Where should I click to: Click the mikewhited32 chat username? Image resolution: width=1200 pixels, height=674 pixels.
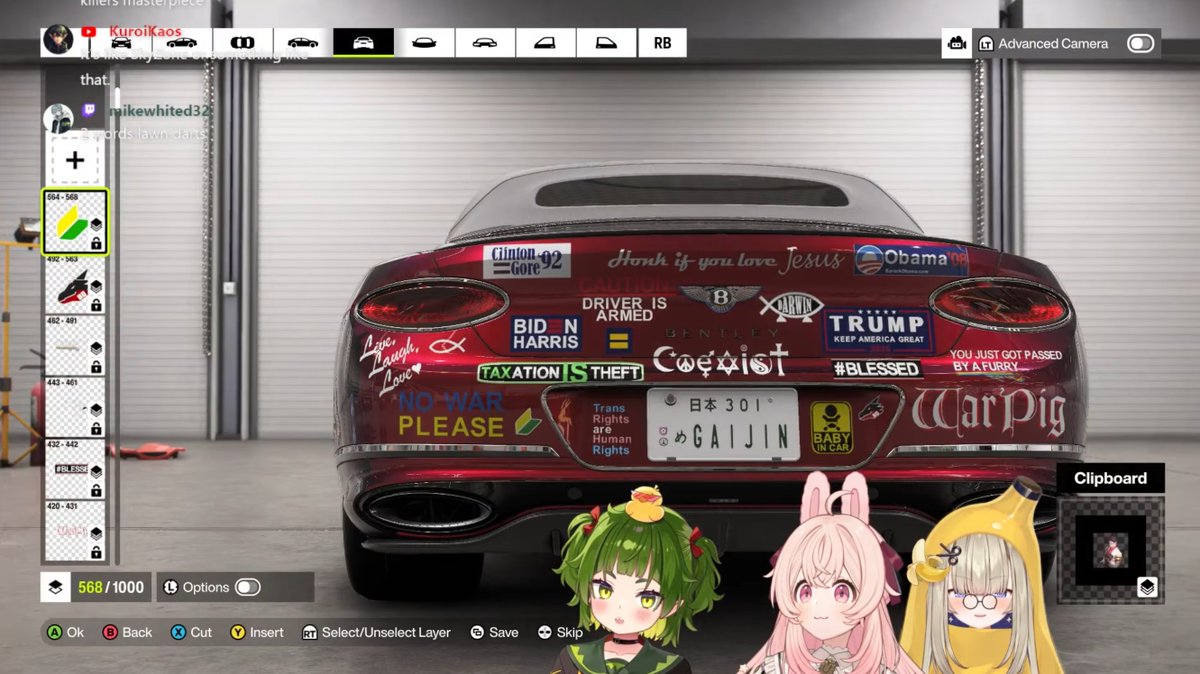coord(159,111)
